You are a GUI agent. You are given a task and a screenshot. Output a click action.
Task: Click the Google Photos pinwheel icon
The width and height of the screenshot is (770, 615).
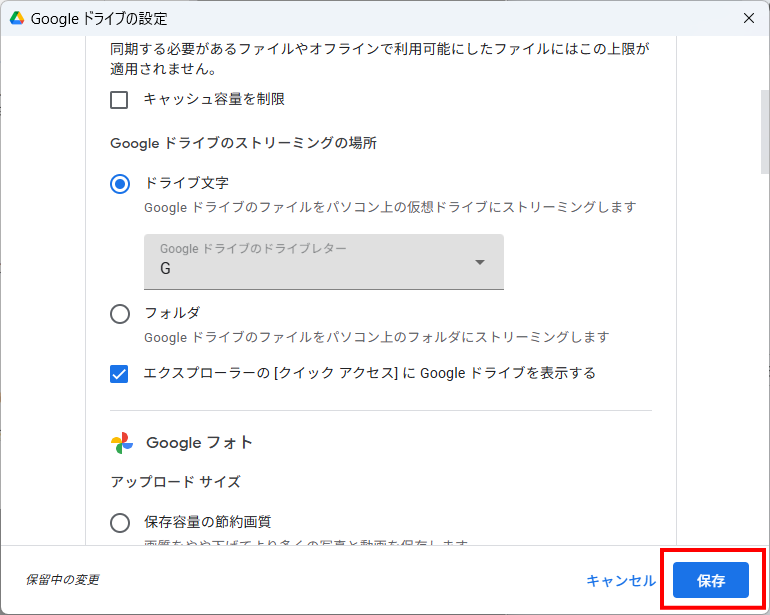pyautogui.click(x=122, y=443)
